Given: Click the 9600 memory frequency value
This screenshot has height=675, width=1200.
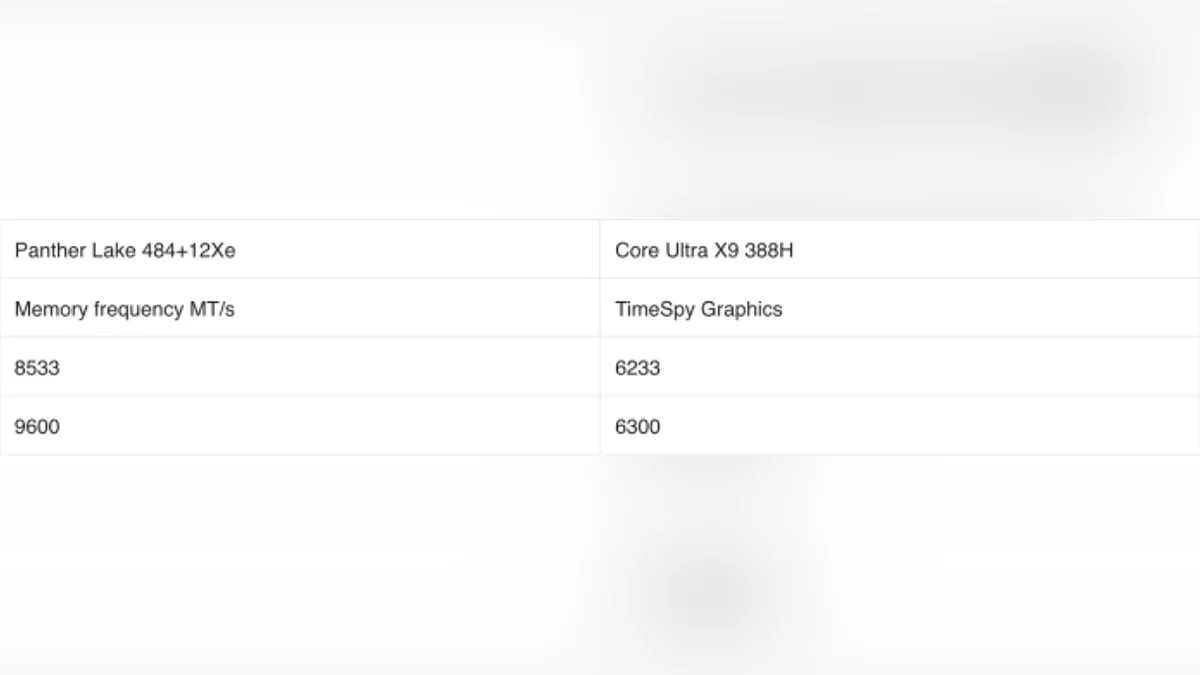Looking at the screenshot, I should pos(37,427).
